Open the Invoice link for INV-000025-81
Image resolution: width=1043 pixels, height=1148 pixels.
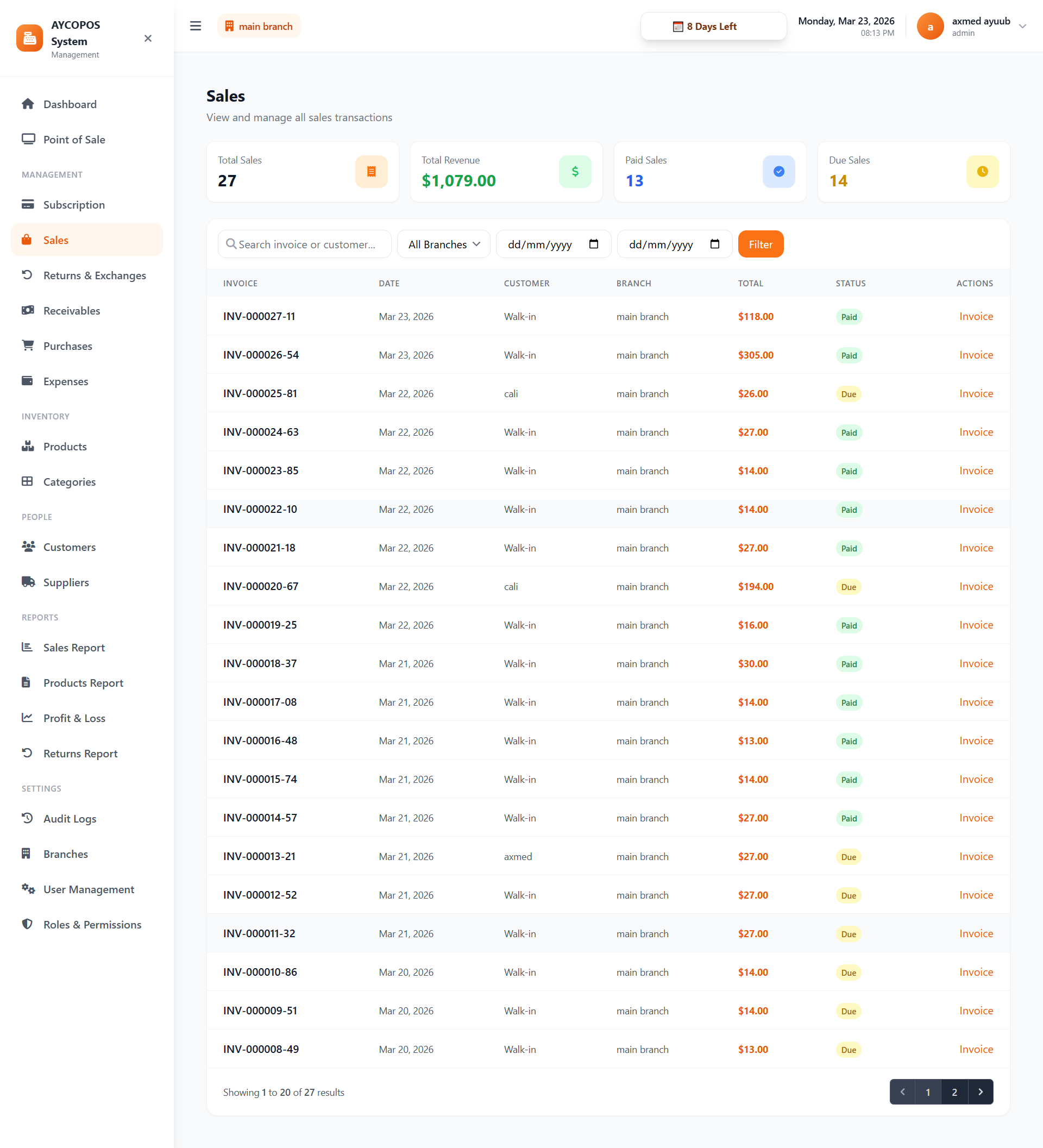click(x=976, y=393)
